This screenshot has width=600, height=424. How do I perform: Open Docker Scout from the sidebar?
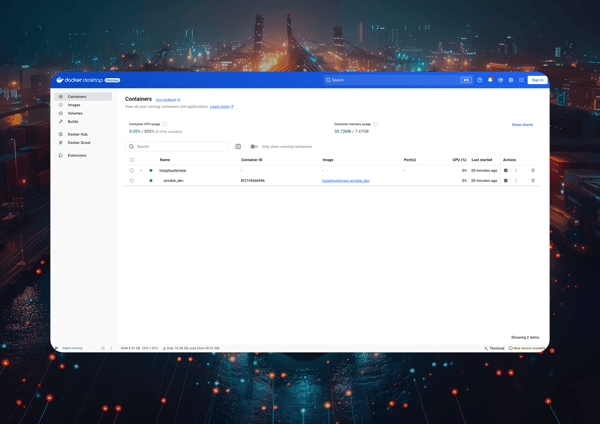pyautogui.click(x=78, y=143)
